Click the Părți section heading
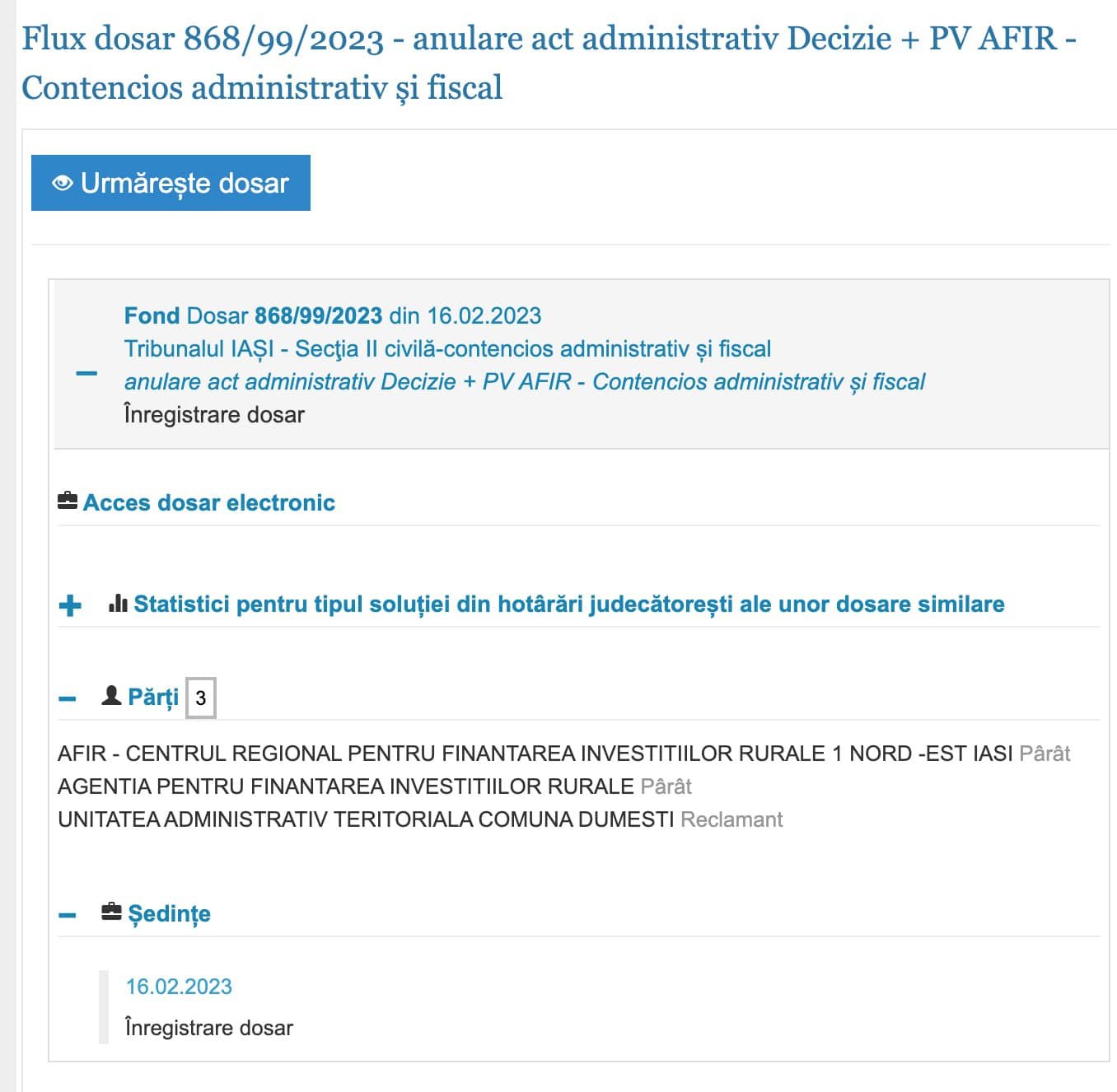This screenshot has width=1117, height=1092. click(x=153, y=697)
